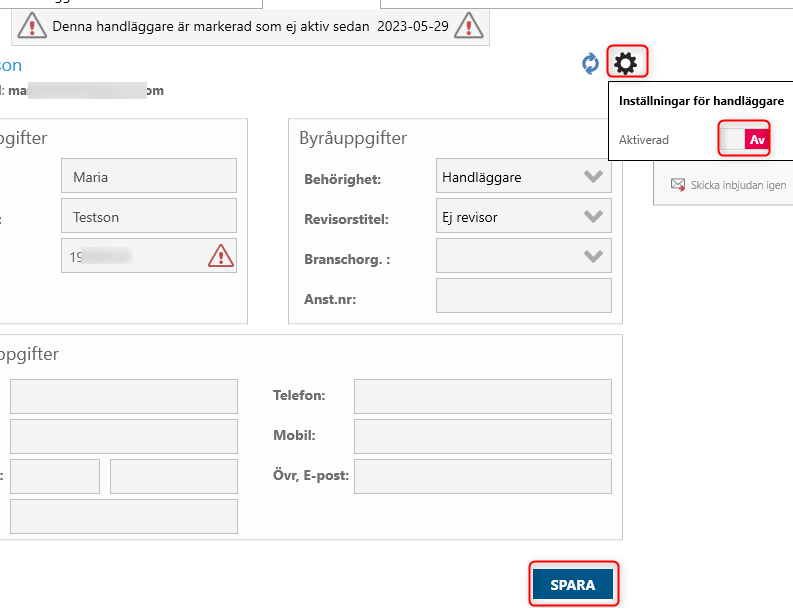The image size is (793, 608).
Task: Click the Behörighet: label
Action: [342, 180]
